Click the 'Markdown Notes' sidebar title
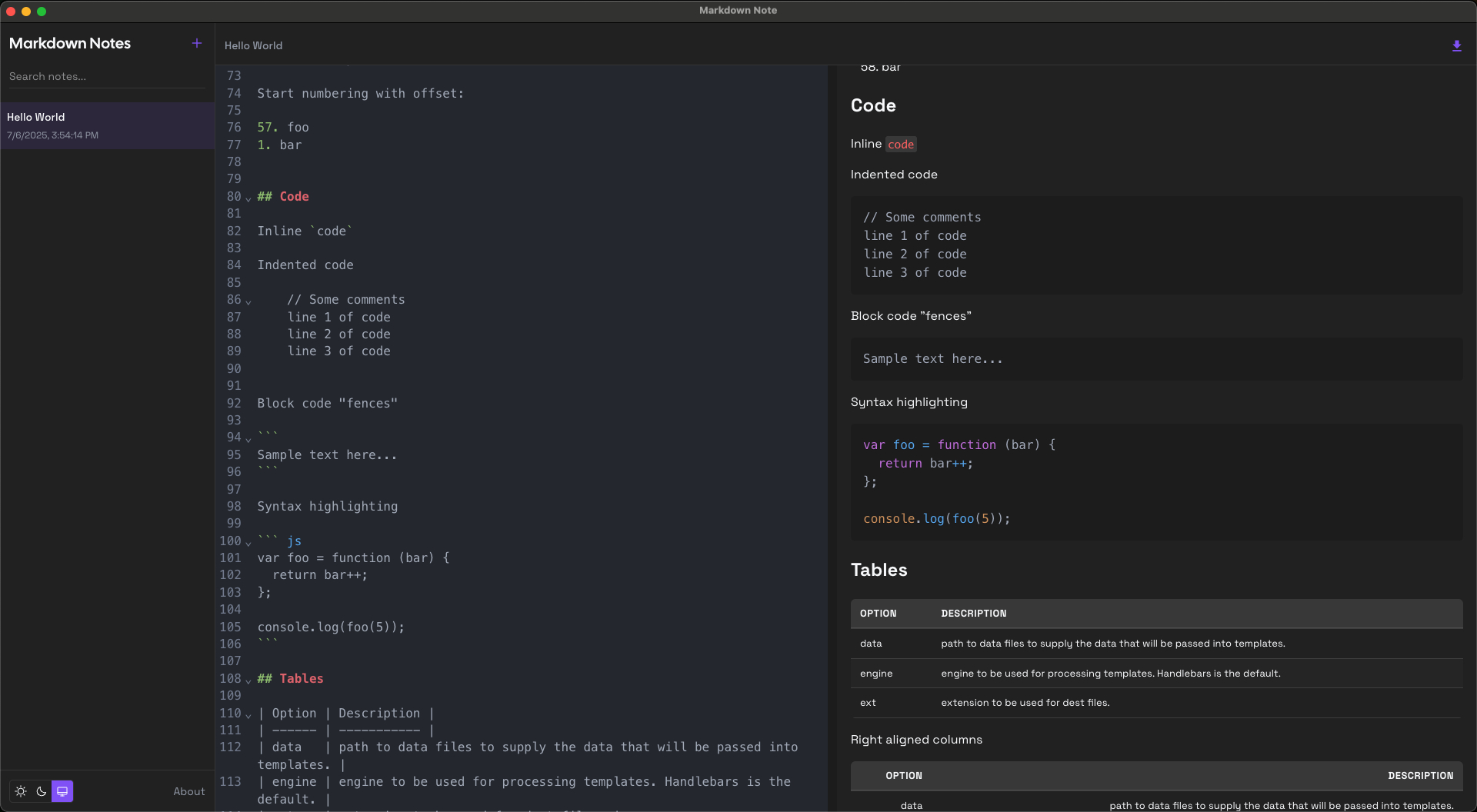1477x812 pixels. tap(70, 43)
